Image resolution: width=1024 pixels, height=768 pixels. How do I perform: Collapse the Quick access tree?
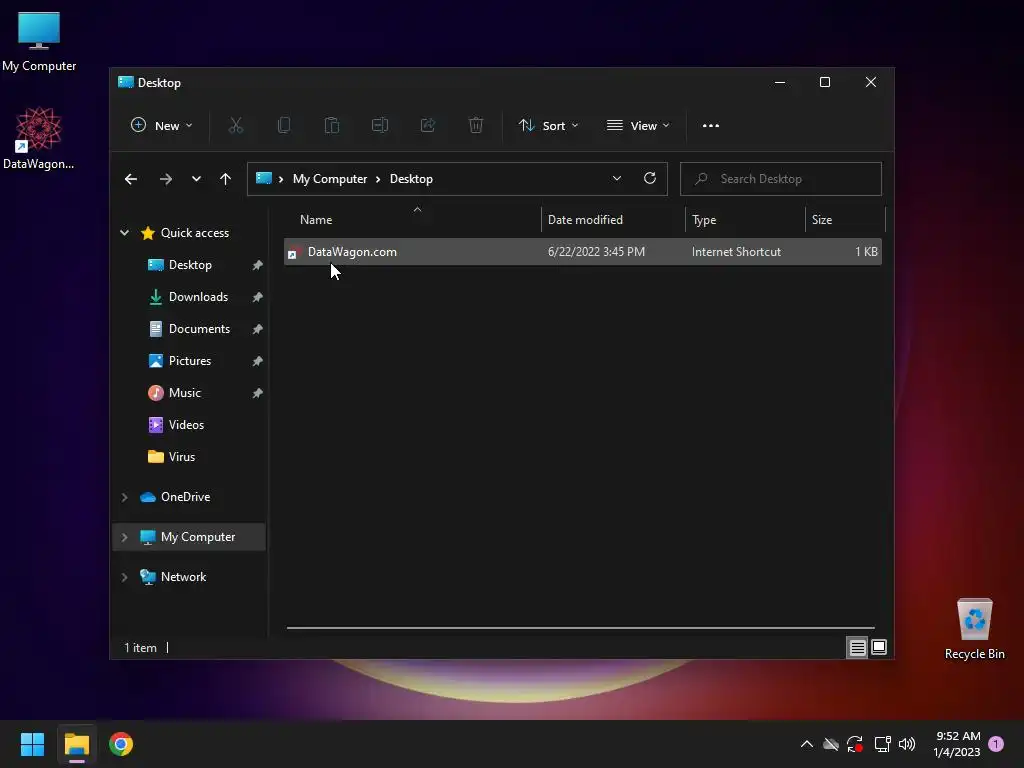pyautogui.click(x=124, y=233)
